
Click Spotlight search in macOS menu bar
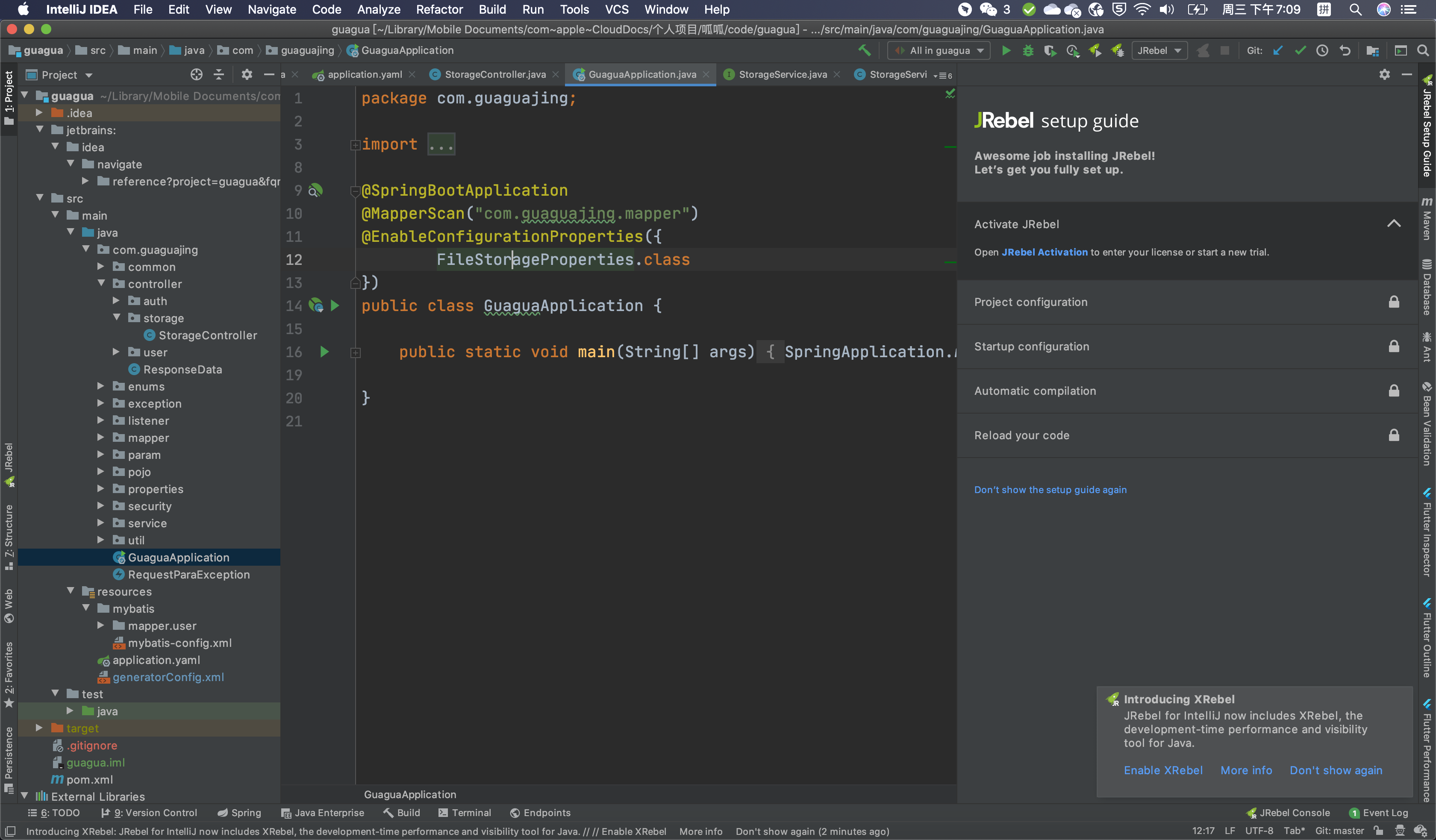click(x=1356, y=9)
